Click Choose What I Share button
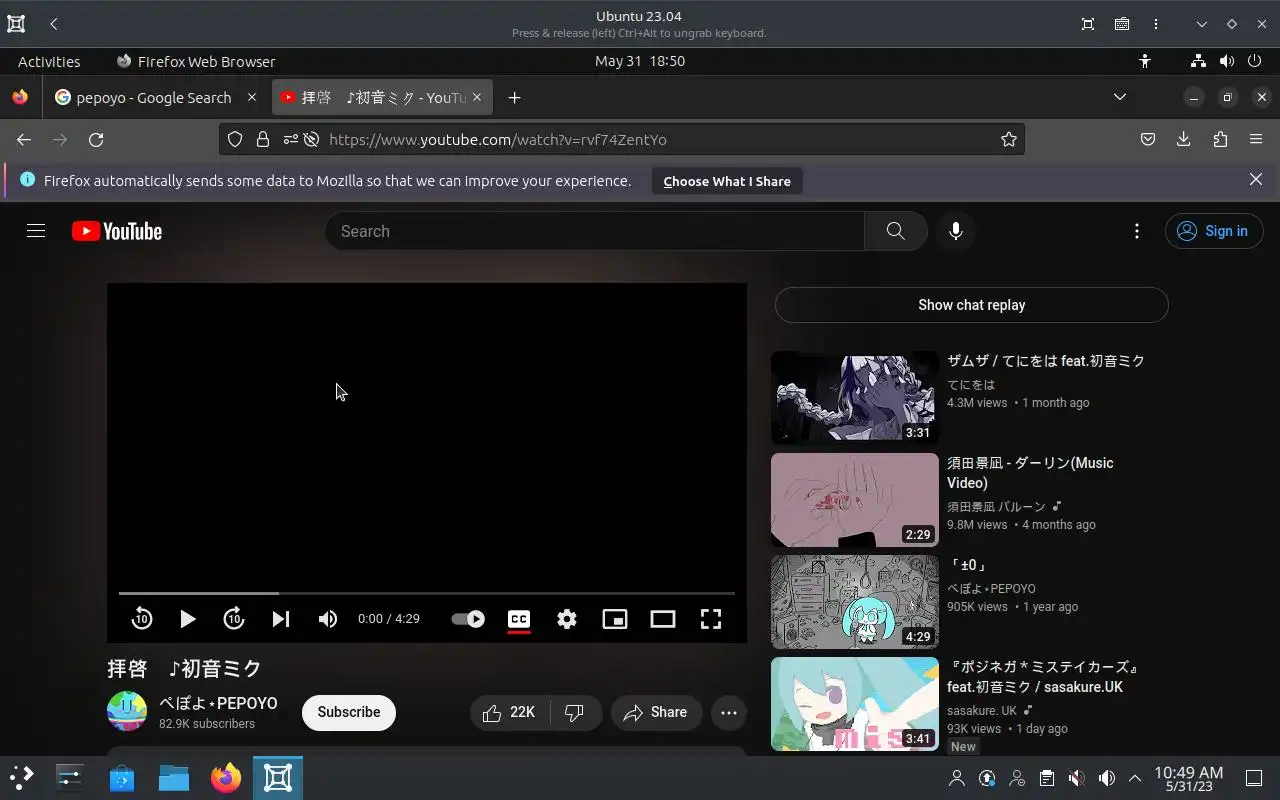 727,181
